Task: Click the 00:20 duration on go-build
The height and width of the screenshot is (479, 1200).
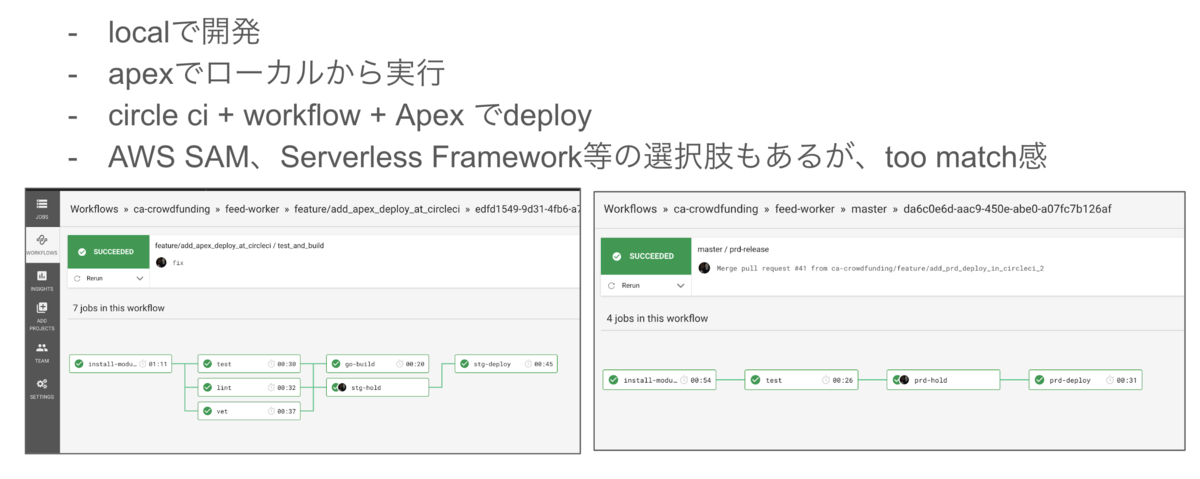Action: coord(415,363)
